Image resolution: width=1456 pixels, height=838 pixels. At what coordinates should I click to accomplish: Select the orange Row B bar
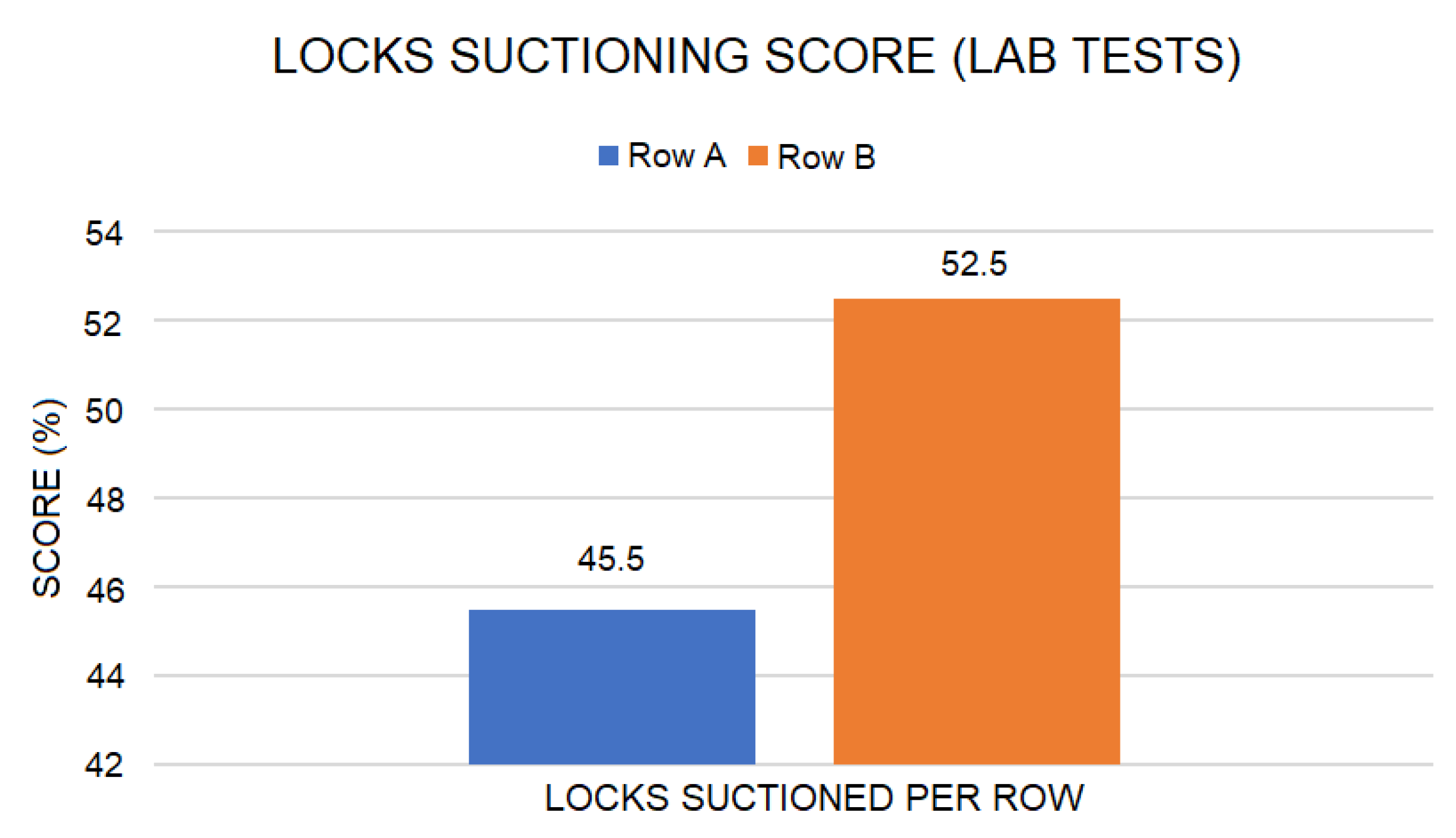(976, 531)
